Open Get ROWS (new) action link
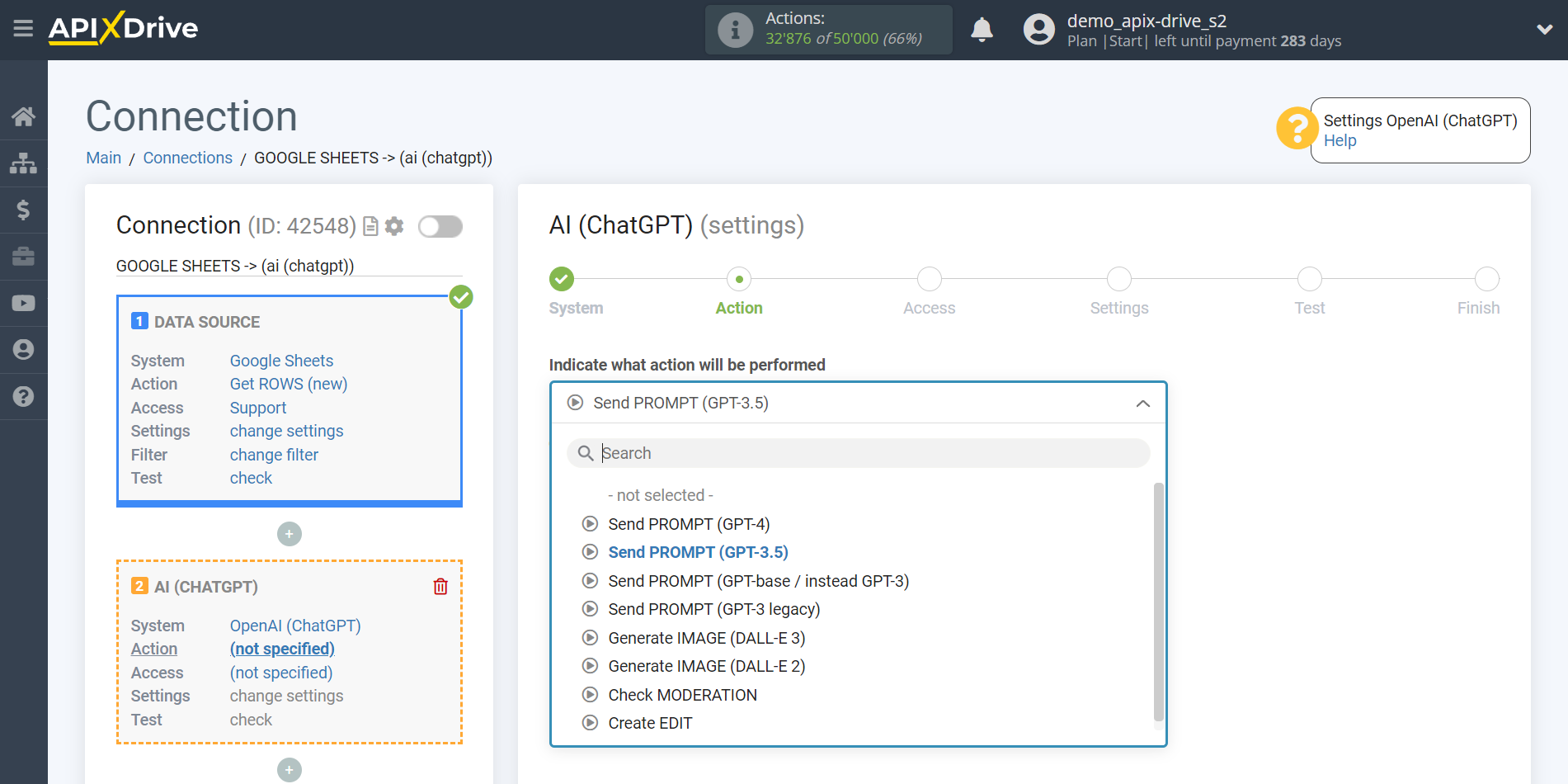 click(x=288, y=384)
